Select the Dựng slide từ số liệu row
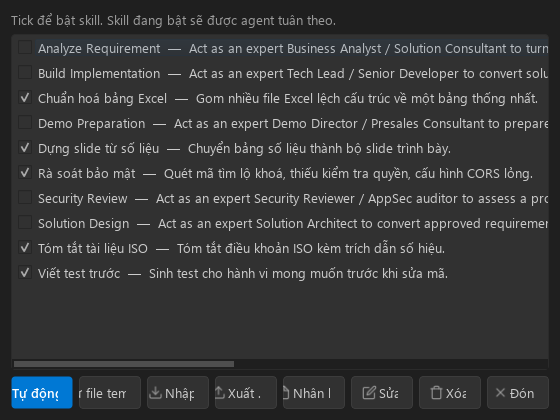The width and height of the screenshot is (560, 420). coord(280,148)
